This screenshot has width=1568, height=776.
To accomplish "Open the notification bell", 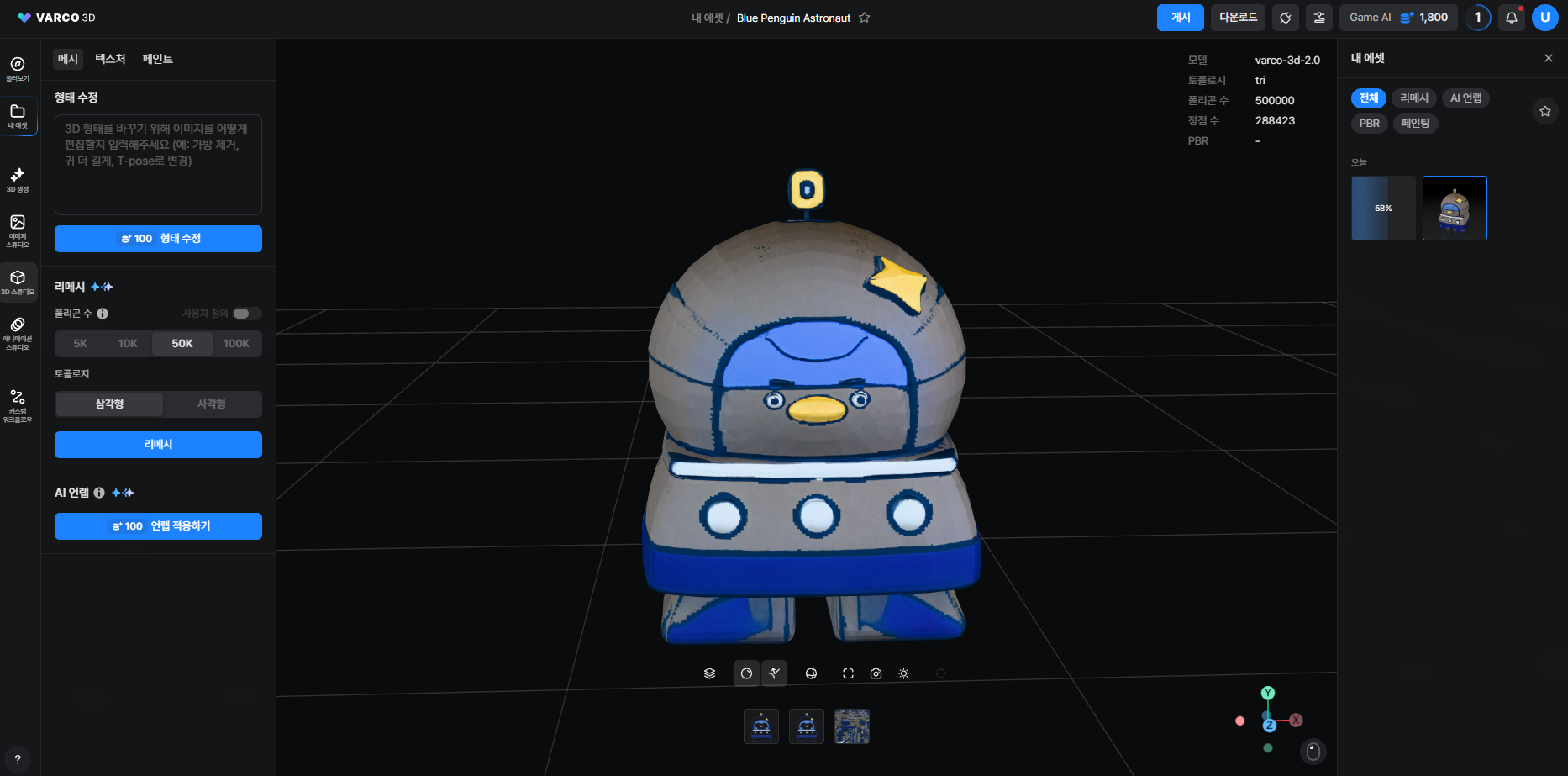I will click(1511, 18).
